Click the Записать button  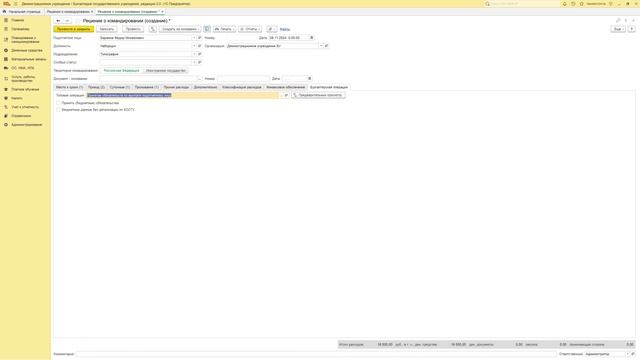point(107,29)
